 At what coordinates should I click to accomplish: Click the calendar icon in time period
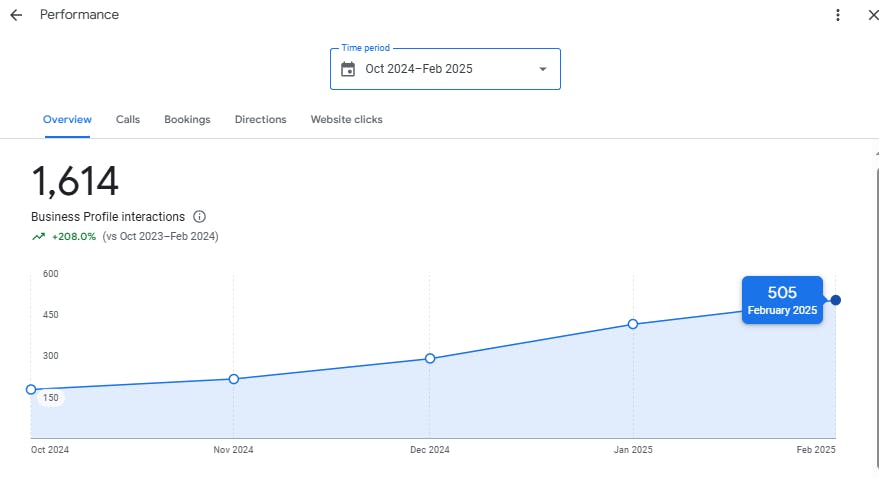[x=348, y=69]
